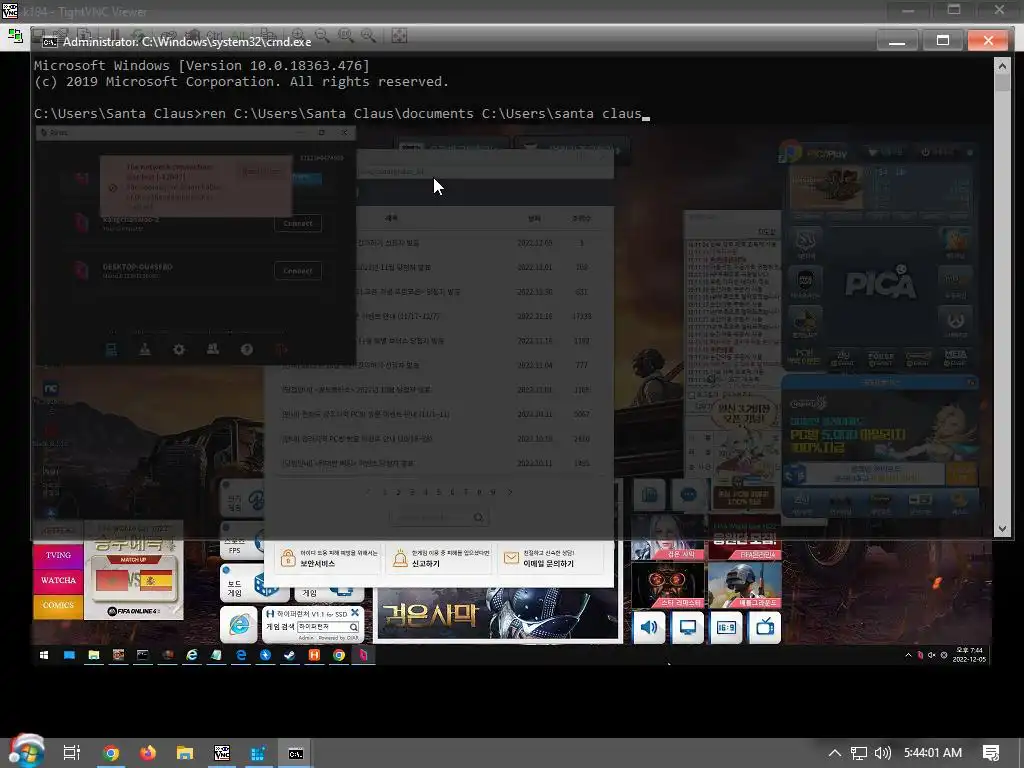The image size is (1024, 768).
Task: Click the TV button on remote desktop panel
Action: [765, 628]
